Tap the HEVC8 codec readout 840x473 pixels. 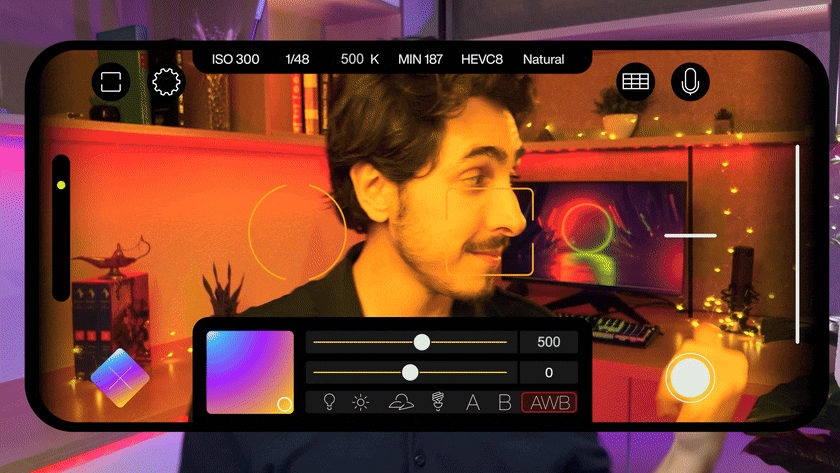[x=482, y=59]
